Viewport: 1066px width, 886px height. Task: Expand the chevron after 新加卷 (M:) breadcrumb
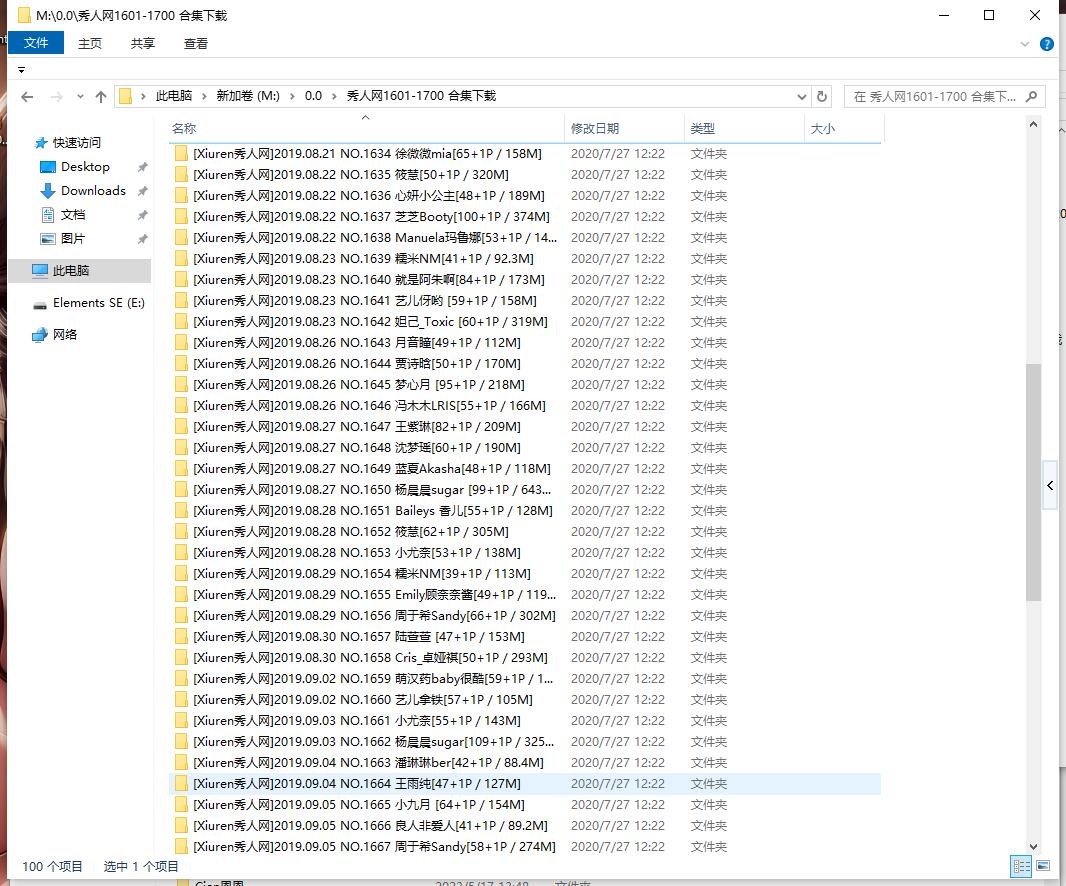tap(292, 97)
